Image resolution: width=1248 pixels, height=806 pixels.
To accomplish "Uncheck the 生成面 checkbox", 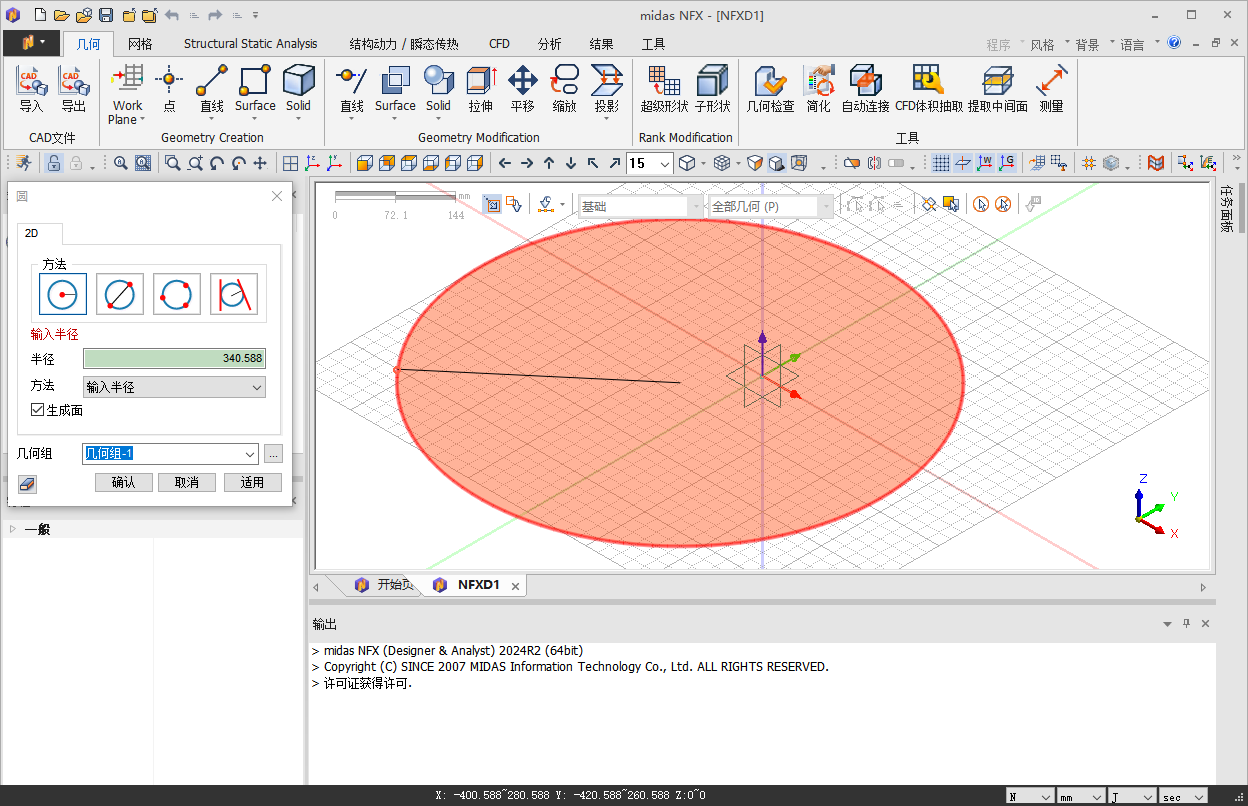I will [x=38, y=410].
